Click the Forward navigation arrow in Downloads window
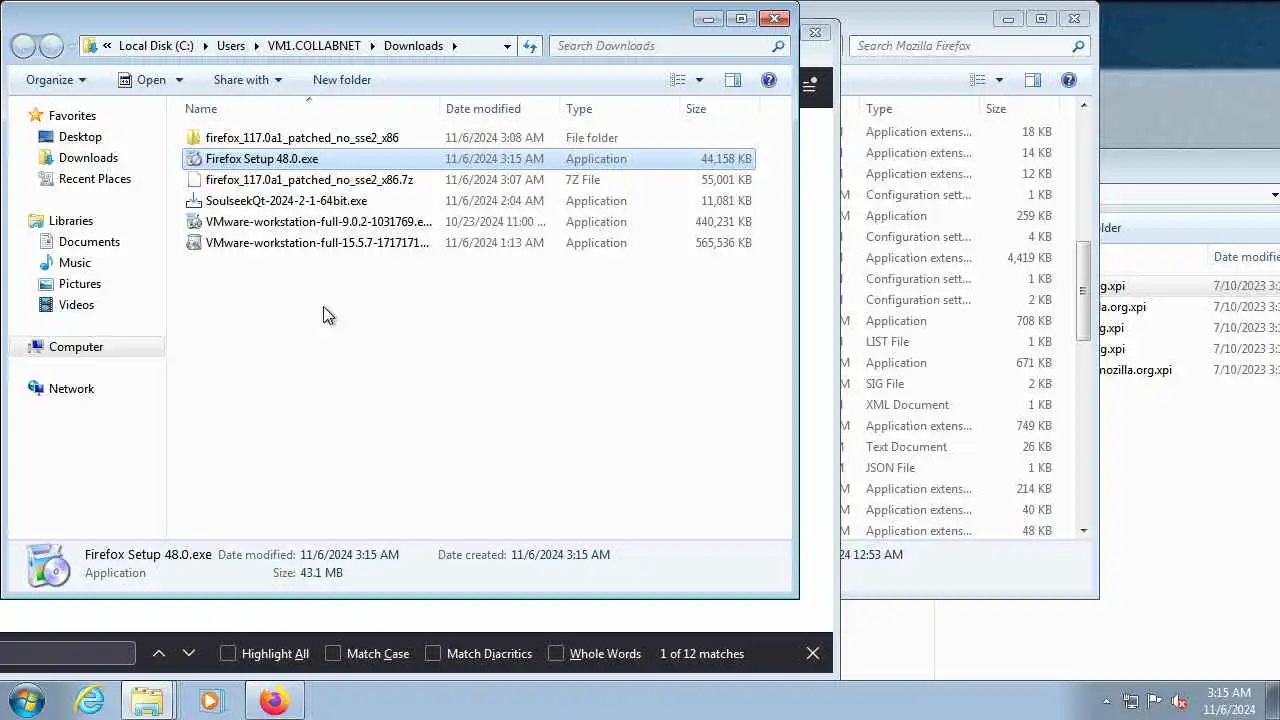The width and height of the screenshot is (1280, 720). (x=51, y=46)
